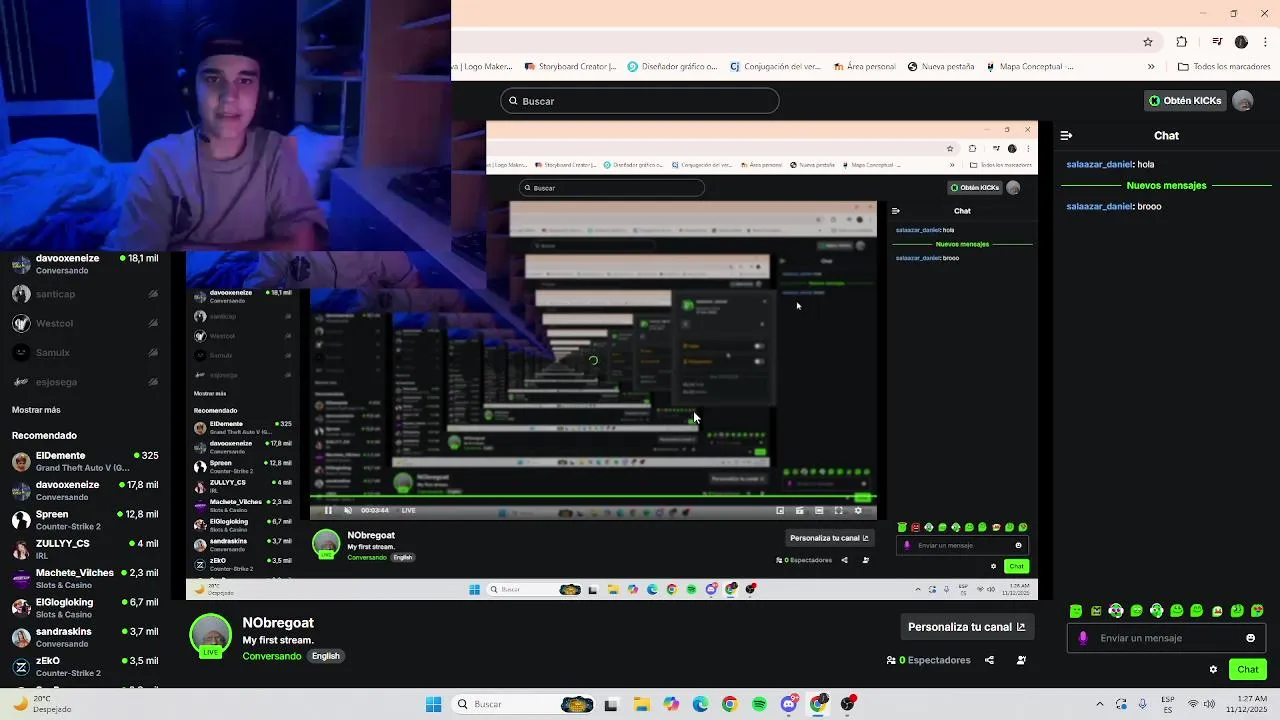Expand followed list with Mostrar más
Image resolution: width=1280 pixels, height=720 pixels.
(36, 410)
